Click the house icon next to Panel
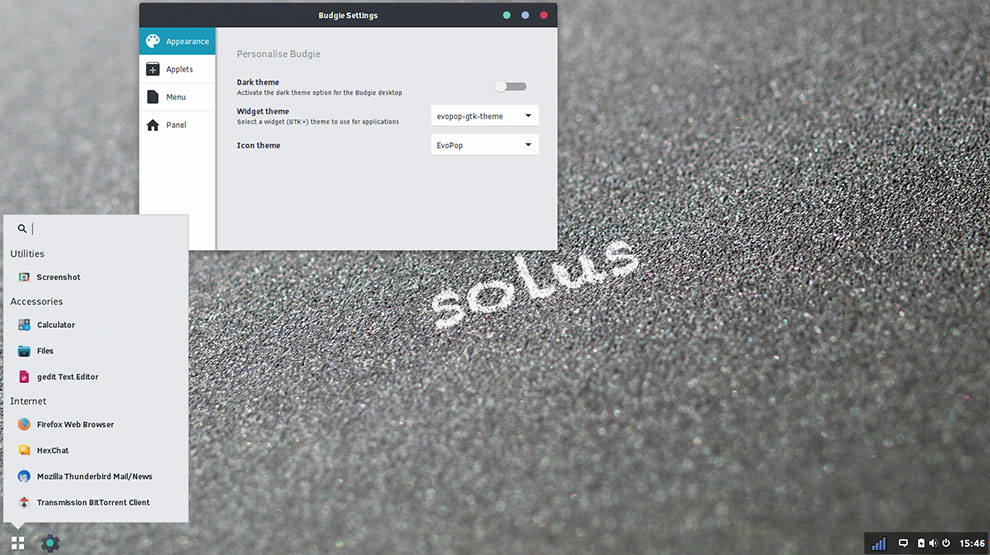The image size is (990, 555). [x=153, y=125]
